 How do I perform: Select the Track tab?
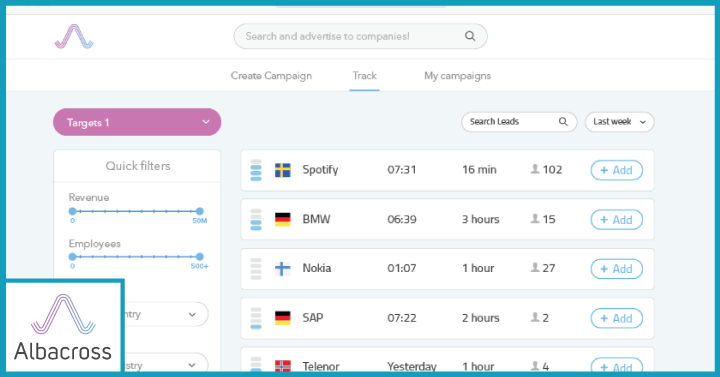click(365, 76)
